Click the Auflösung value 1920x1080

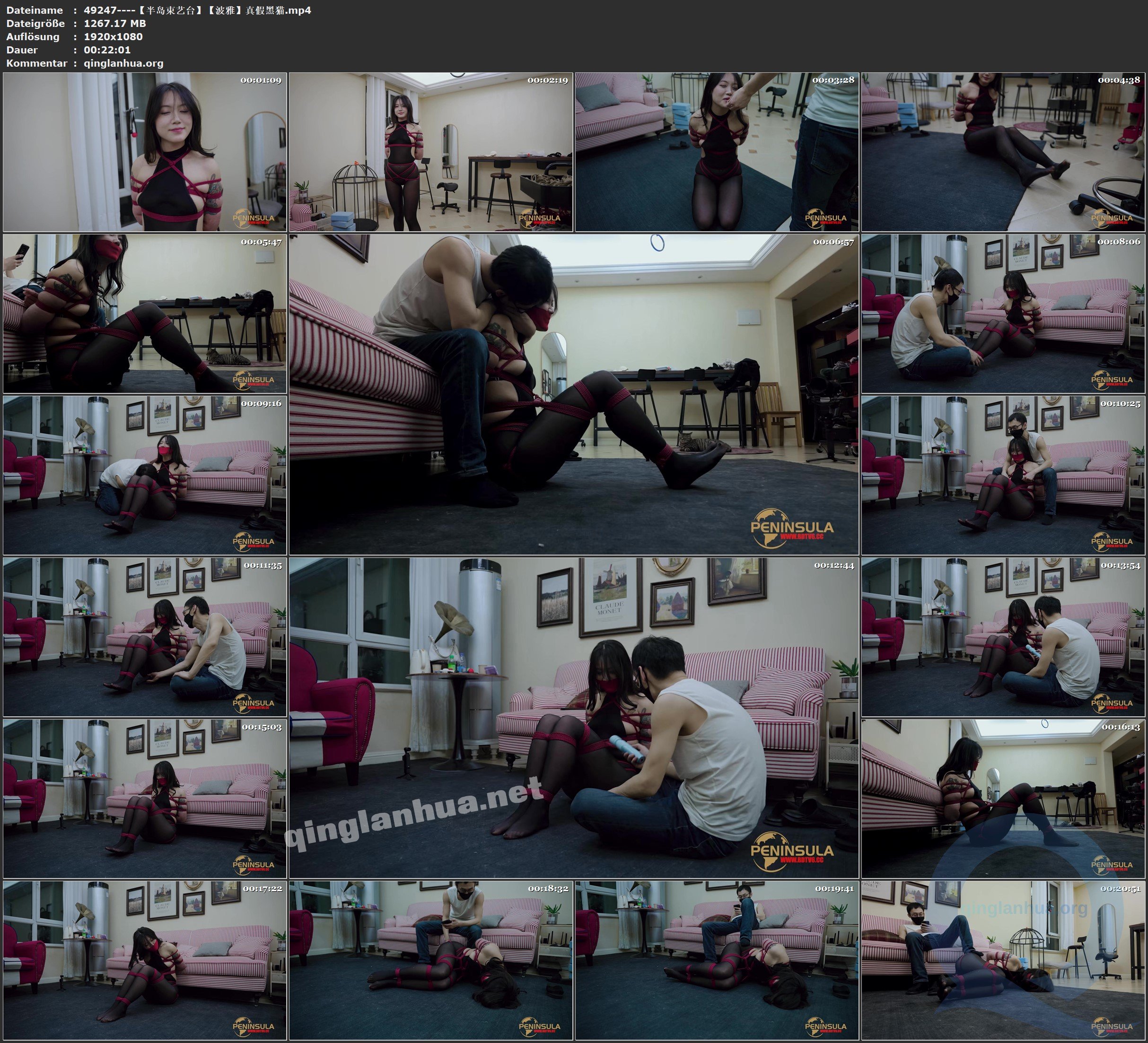[x=114, y=36]
